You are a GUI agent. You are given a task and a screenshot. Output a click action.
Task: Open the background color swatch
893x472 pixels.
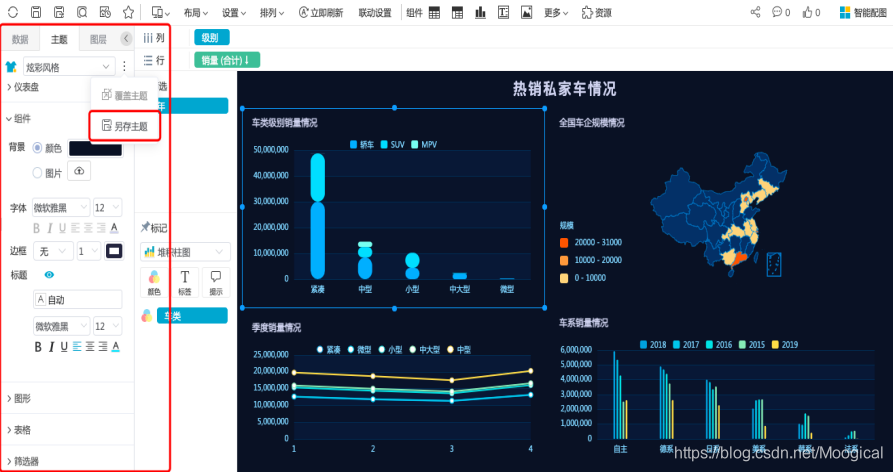(x=95, y=148)
